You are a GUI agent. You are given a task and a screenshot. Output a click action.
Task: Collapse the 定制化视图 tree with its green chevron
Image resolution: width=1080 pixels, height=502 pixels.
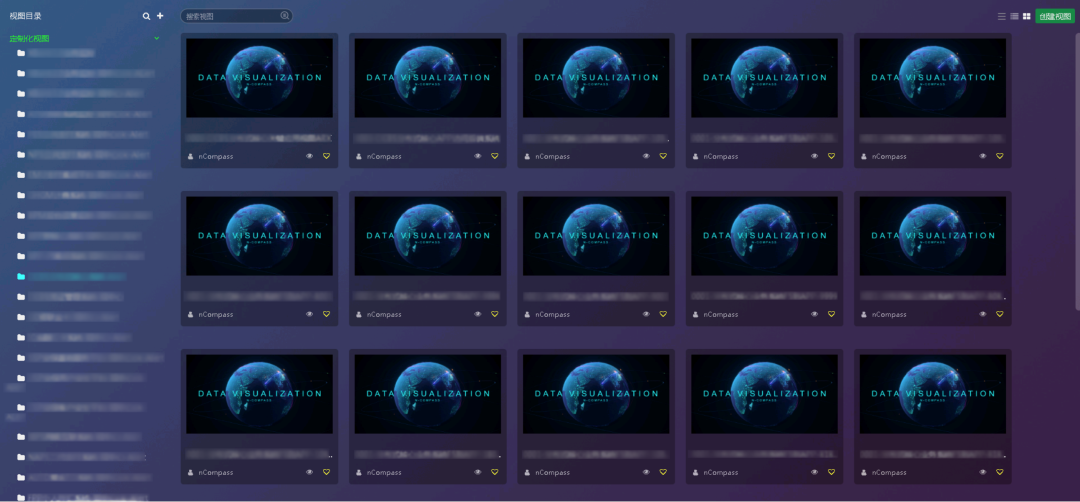click(157, 39)
